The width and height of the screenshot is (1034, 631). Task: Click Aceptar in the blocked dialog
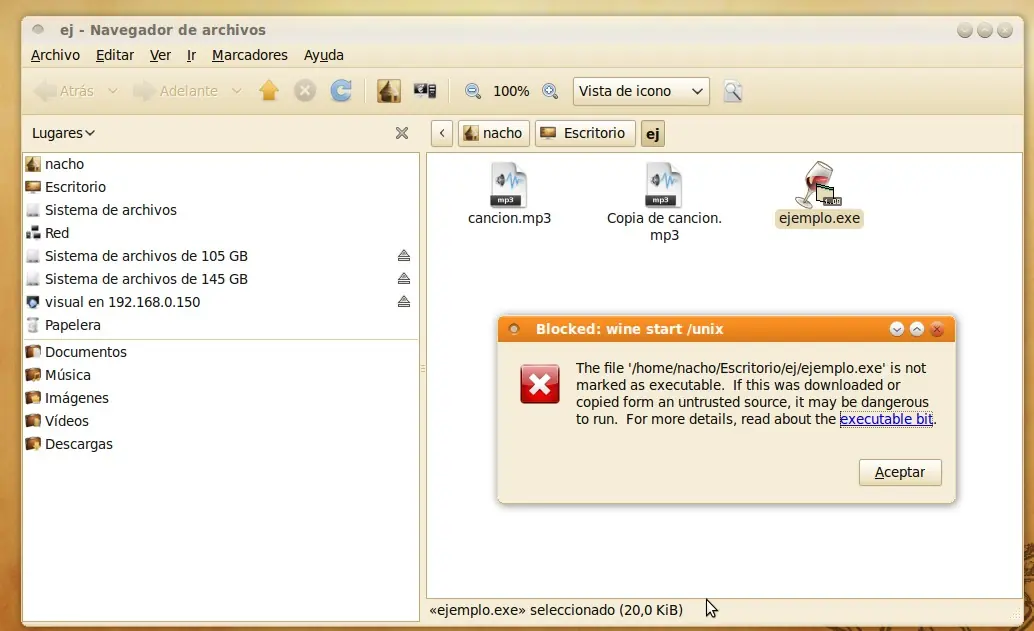(899, 472)
